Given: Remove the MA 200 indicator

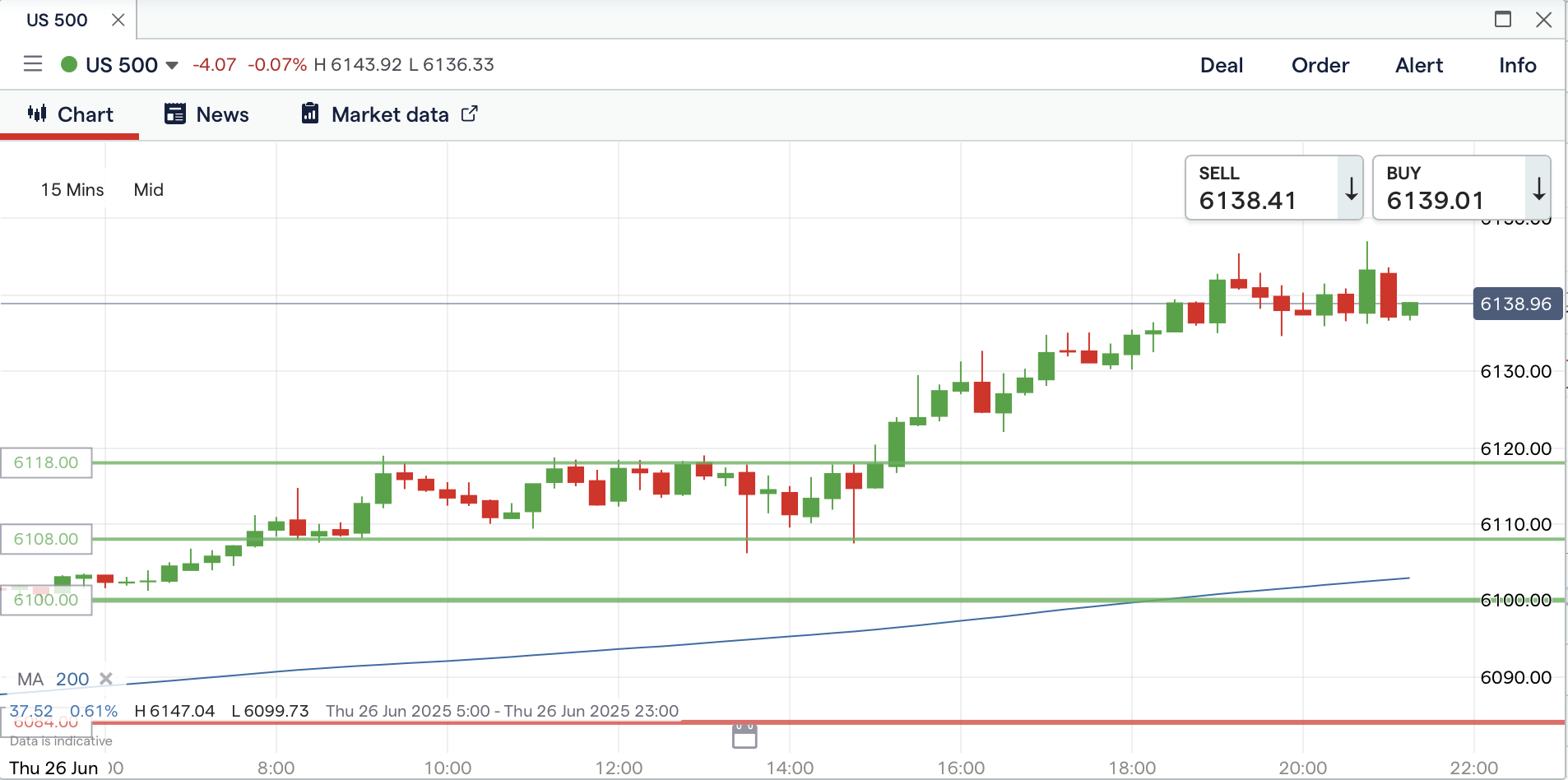Looking at the screenshot, I should click(x=106, y=679).
